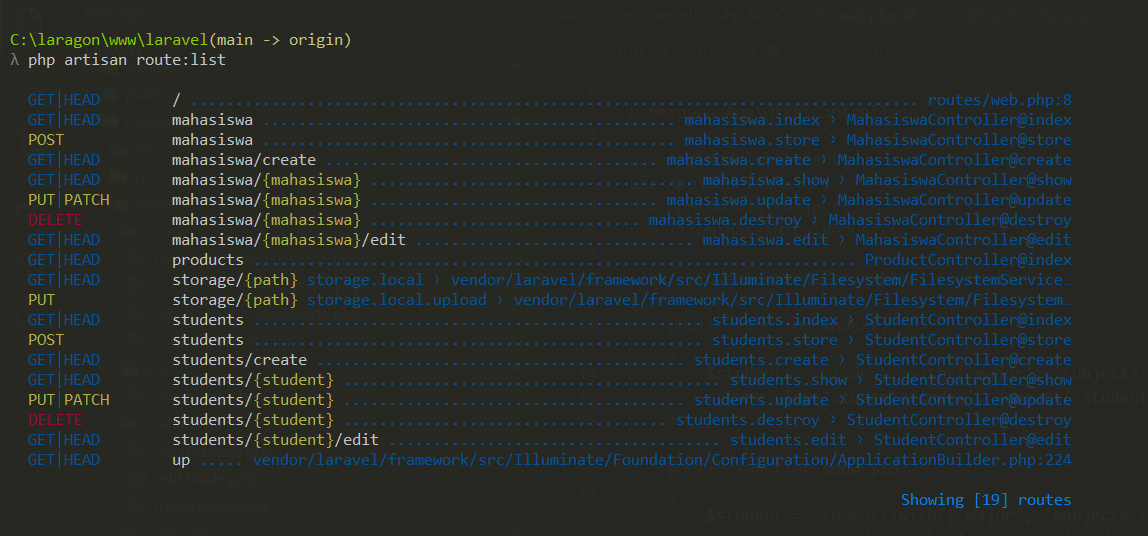Click 'ProductController@index' action text
This screenshot has width=1148, height=536.
(x=969, y=260)
